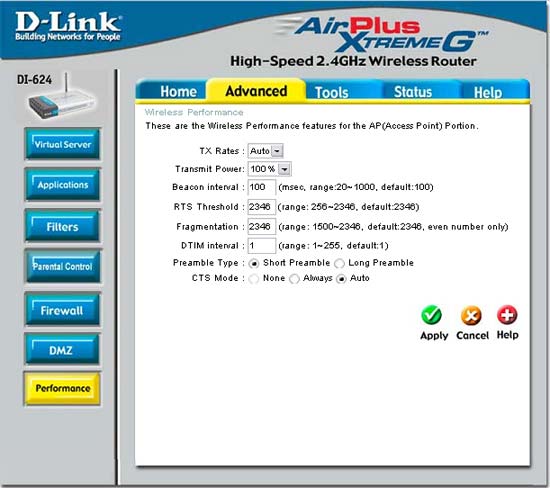Click the Apply text label
Screen dimensions: 550x488
[x=434, y=336]
